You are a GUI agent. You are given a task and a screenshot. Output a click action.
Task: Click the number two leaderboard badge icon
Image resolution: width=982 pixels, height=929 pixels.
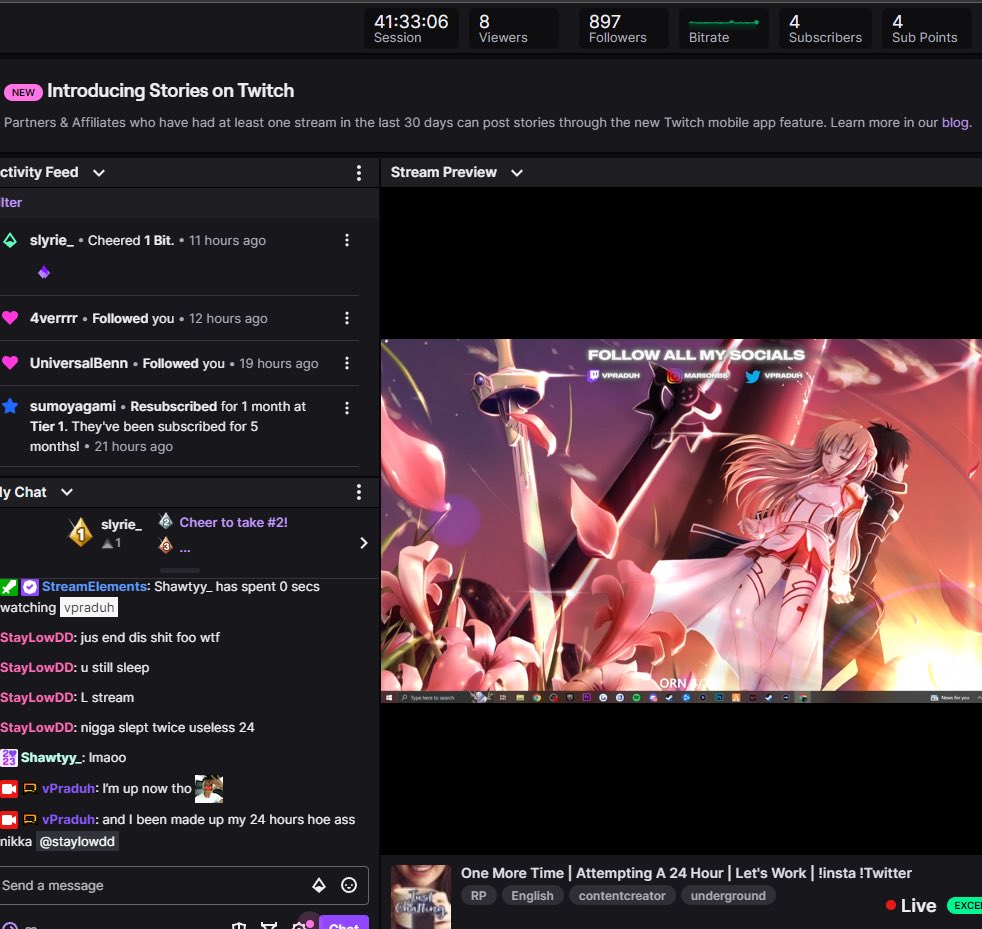click(x=165, y=521)
